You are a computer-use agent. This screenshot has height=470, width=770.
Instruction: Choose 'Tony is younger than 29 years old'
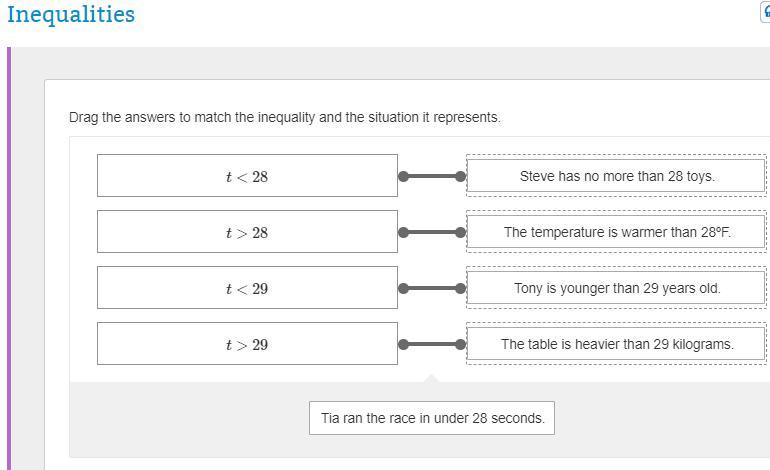(617, 288)
